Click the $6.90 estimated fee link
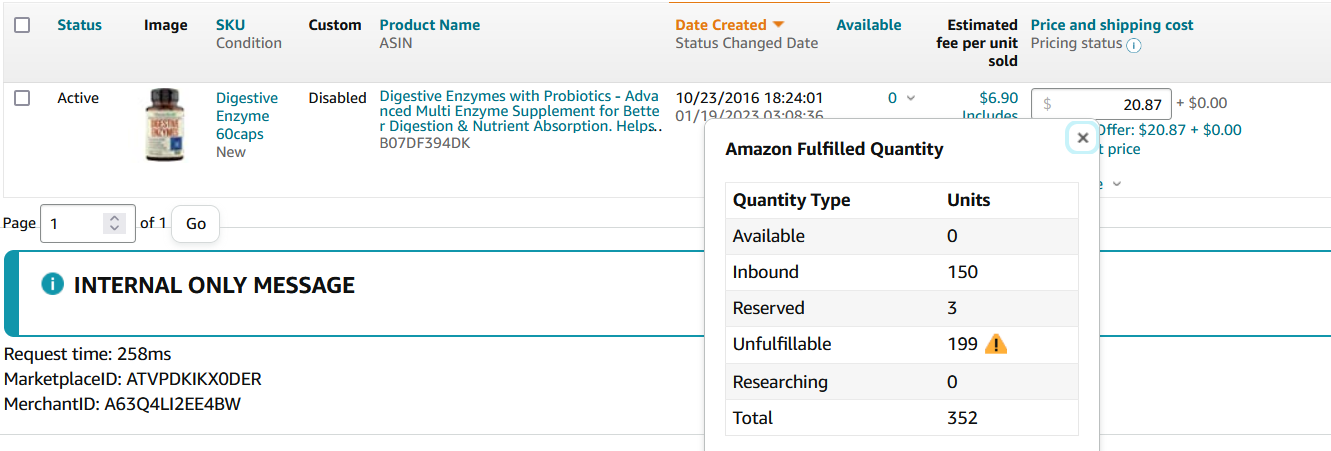Screen dimensions: 1331x451 998,98
